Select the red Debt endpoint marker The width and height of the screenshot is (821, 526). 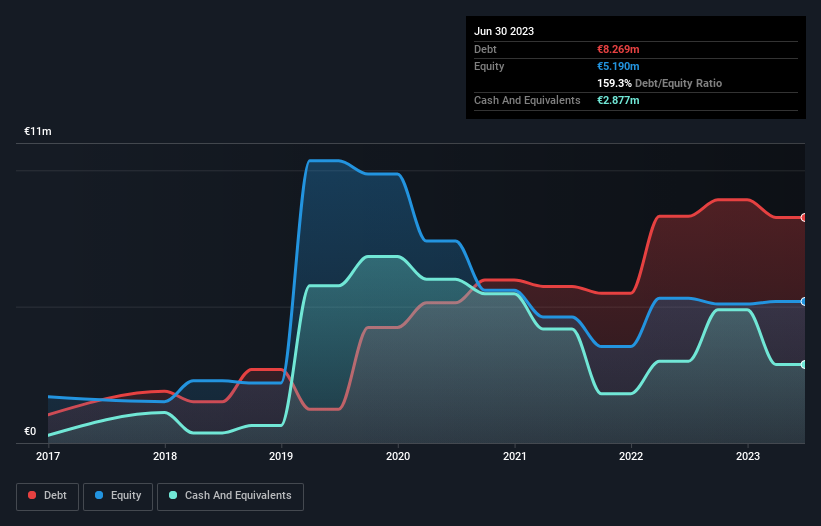(804, 217)
